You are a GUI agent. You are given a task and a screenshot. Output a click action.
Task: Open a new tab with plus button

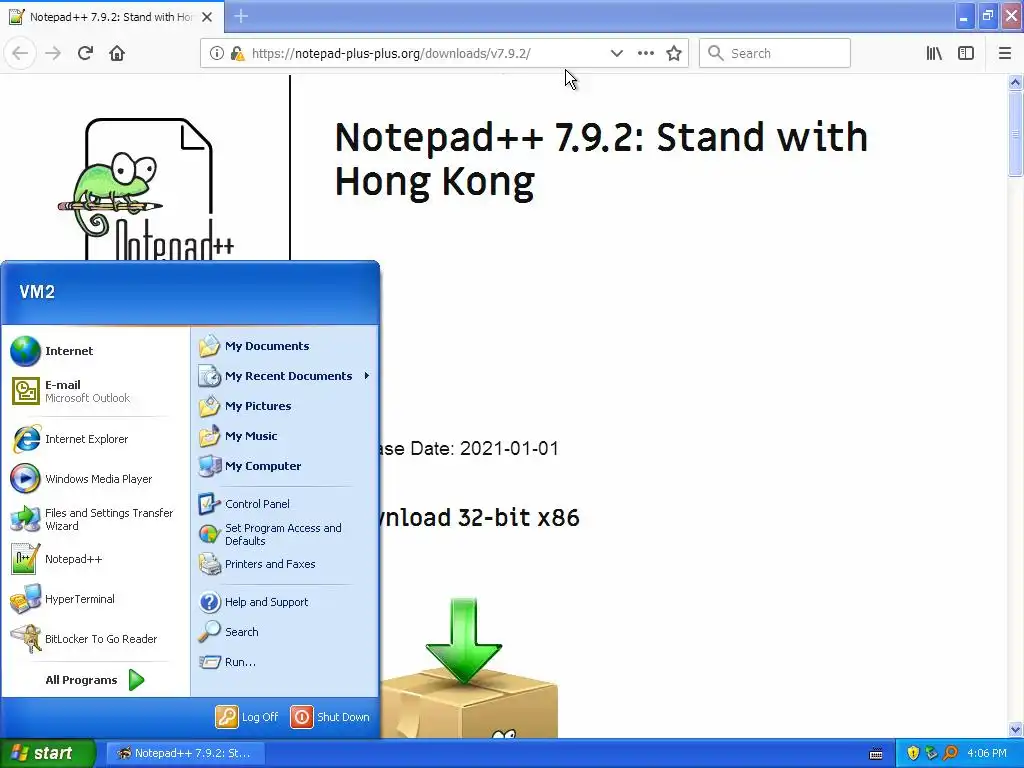[x=241, y=16]
